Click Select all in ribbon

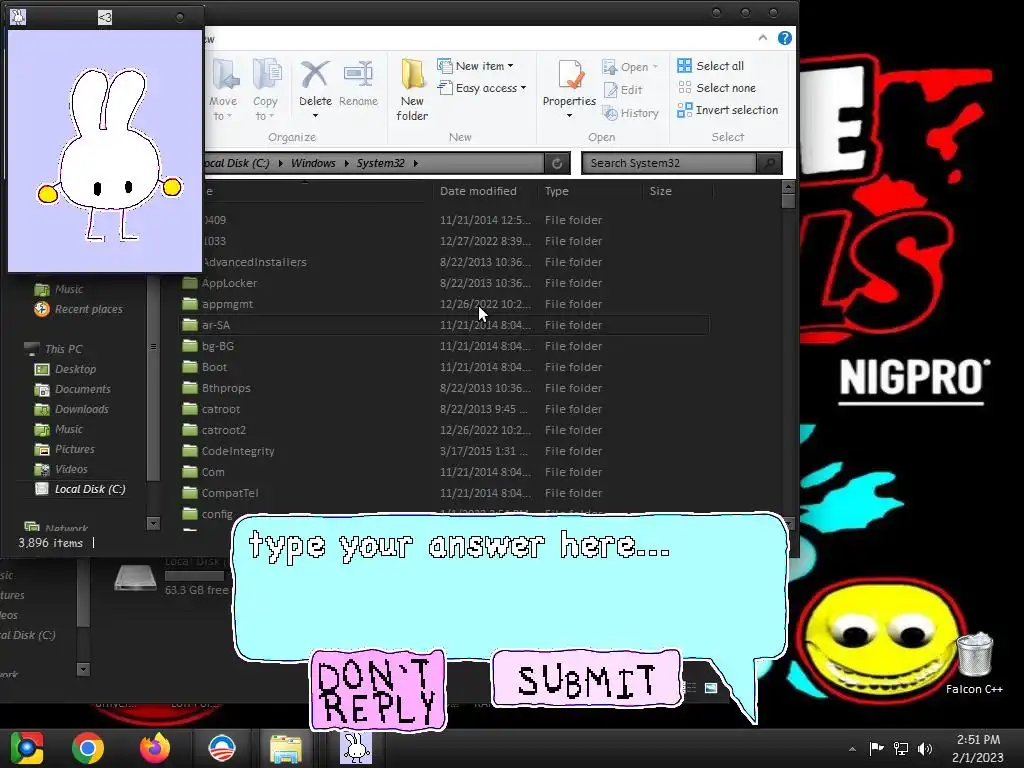pyautogui.click(x=711, y=65)
